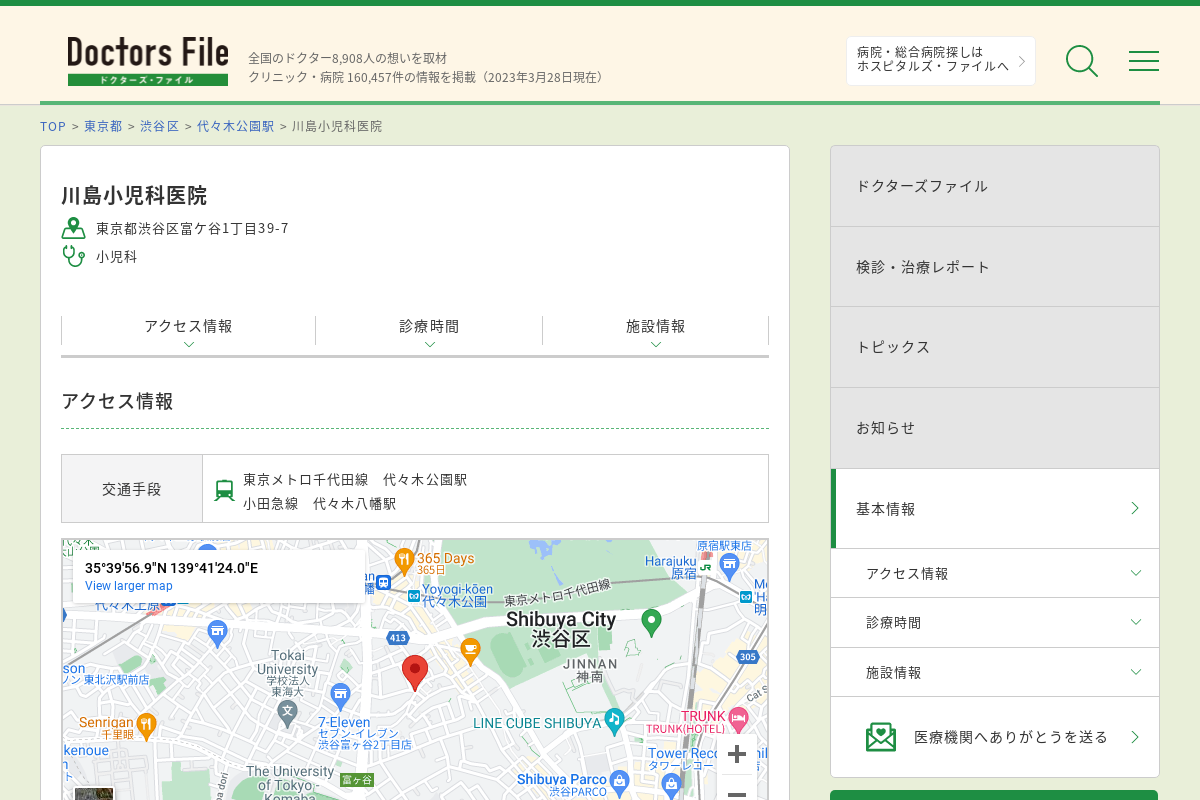Click the 交通手段 table header cell
This screenshot has height=800, width=1200.
click(x=132, y=489)
